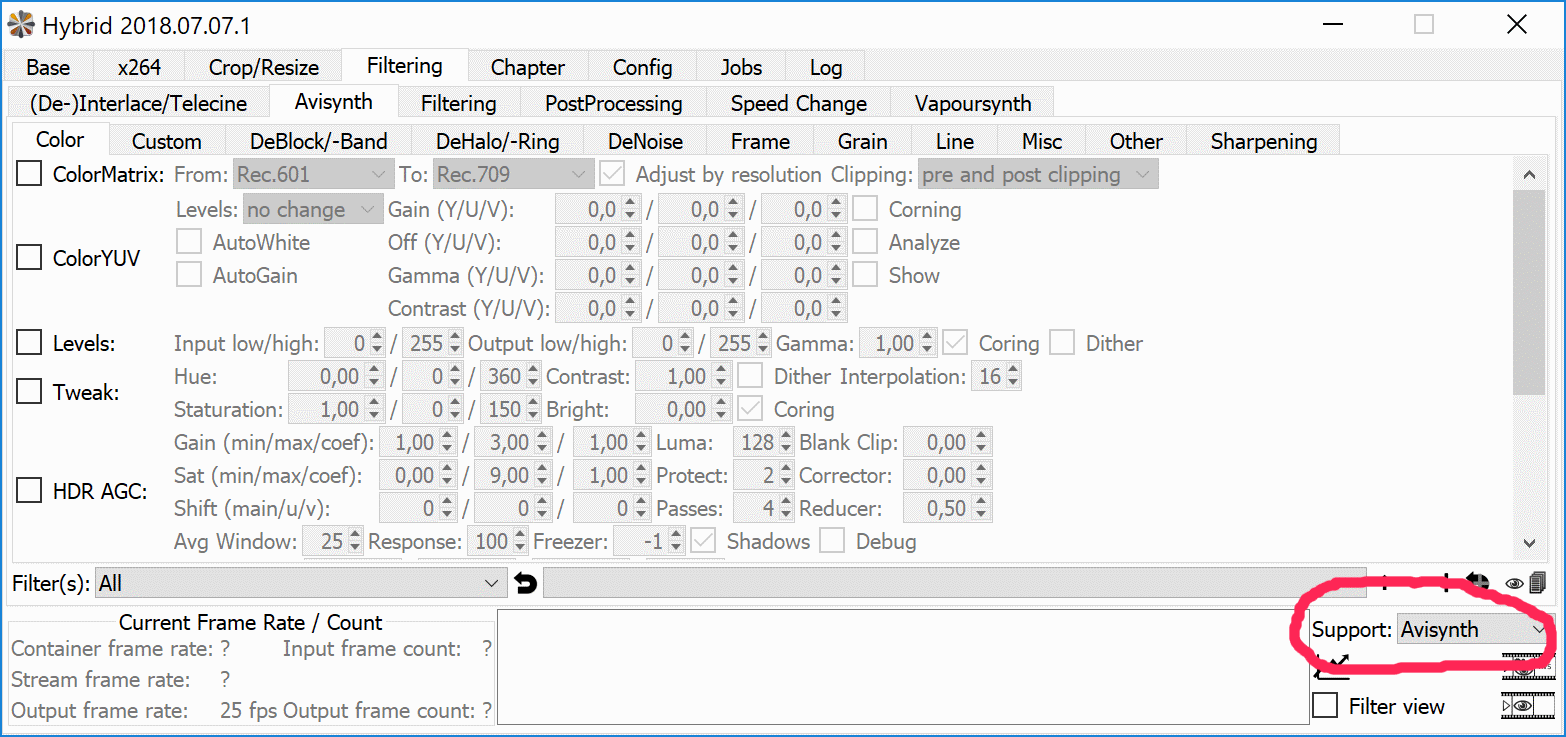Tick the Levels filter checkbox
The image size is (1566, 737).
coord(30,343)
